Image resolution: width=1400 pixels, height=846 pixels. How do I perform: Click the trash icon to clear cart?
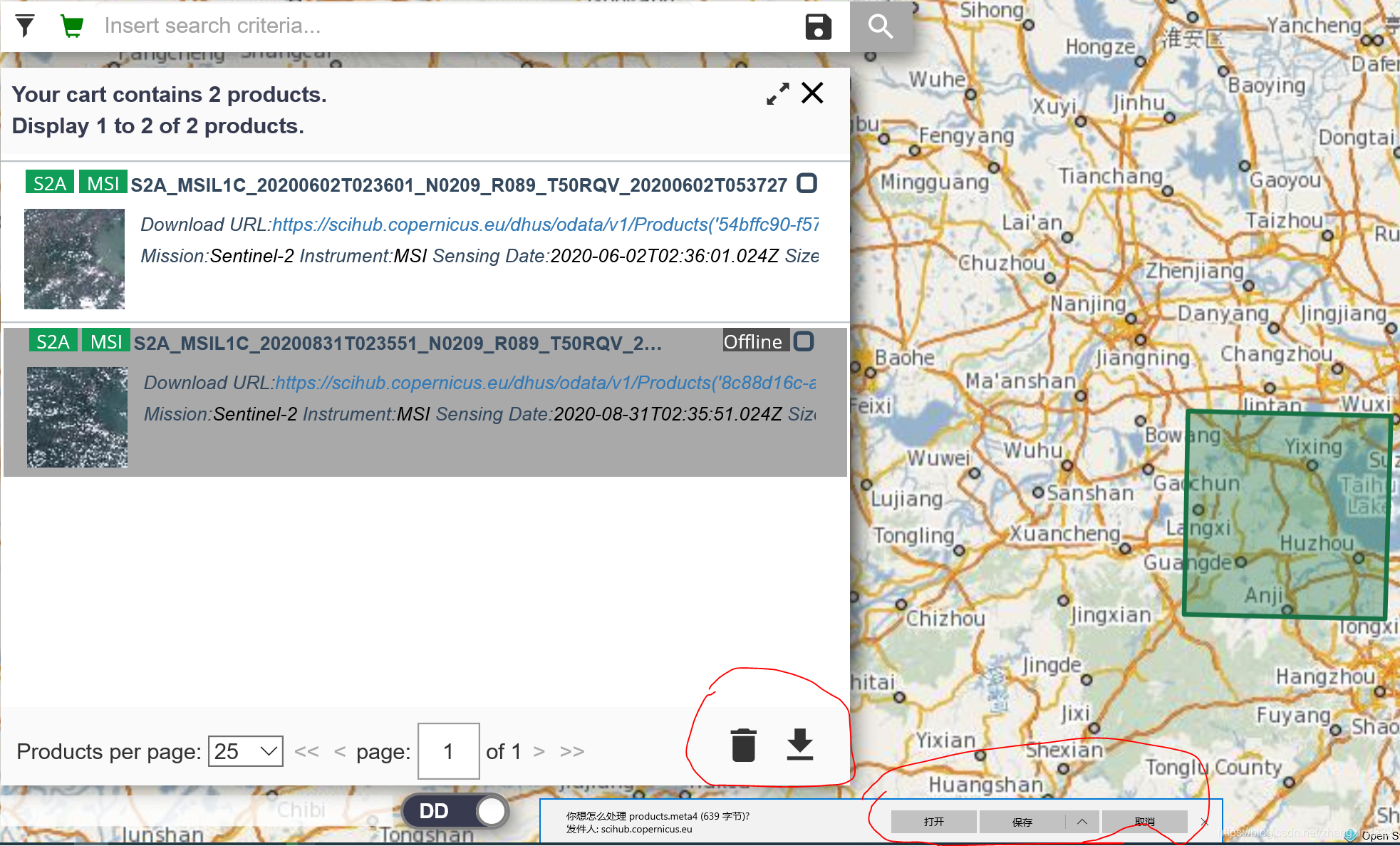pyautogui.click(x=743, y=746)
